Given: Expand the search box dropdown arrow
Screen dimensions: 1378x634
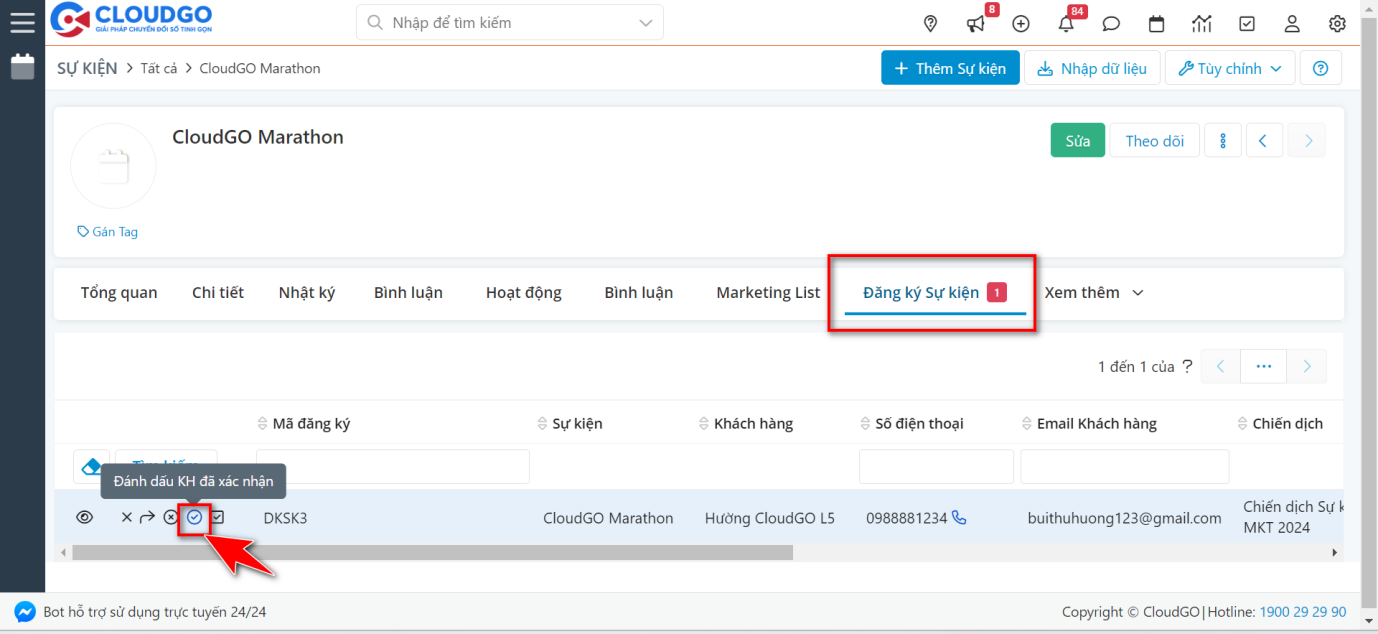Looking at the screenshot, I should point(646,22).
